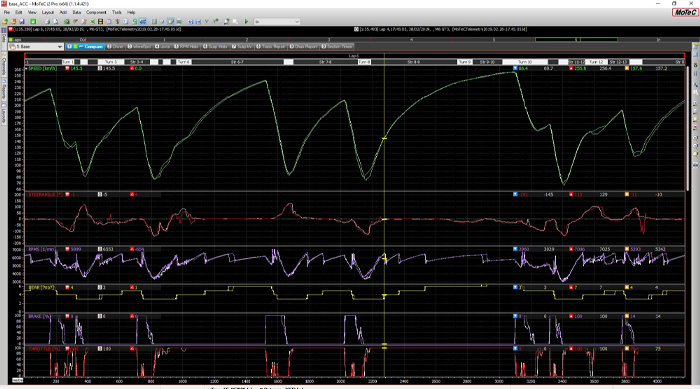Click the blue floppy save icon
The height and width of the screenshot is (389, 700).
22,21
